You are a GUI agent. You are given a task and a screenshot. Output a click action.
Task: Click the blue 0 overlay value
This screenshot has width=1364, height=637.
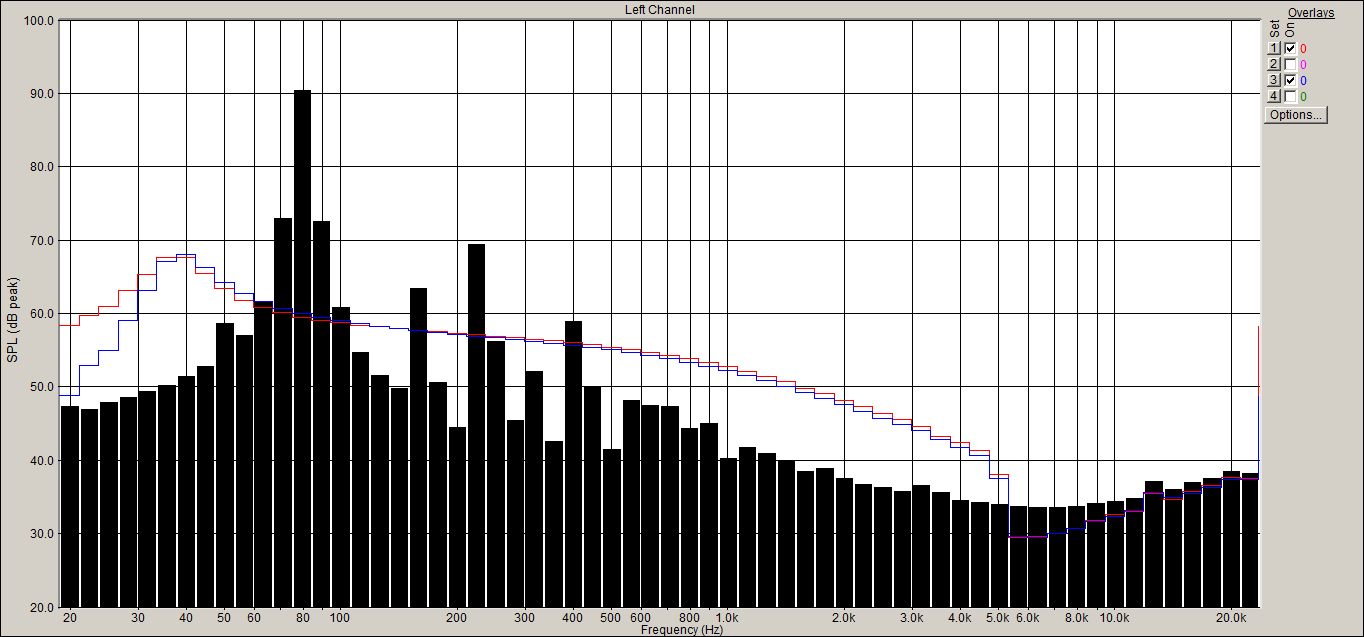coord(1303,81)
